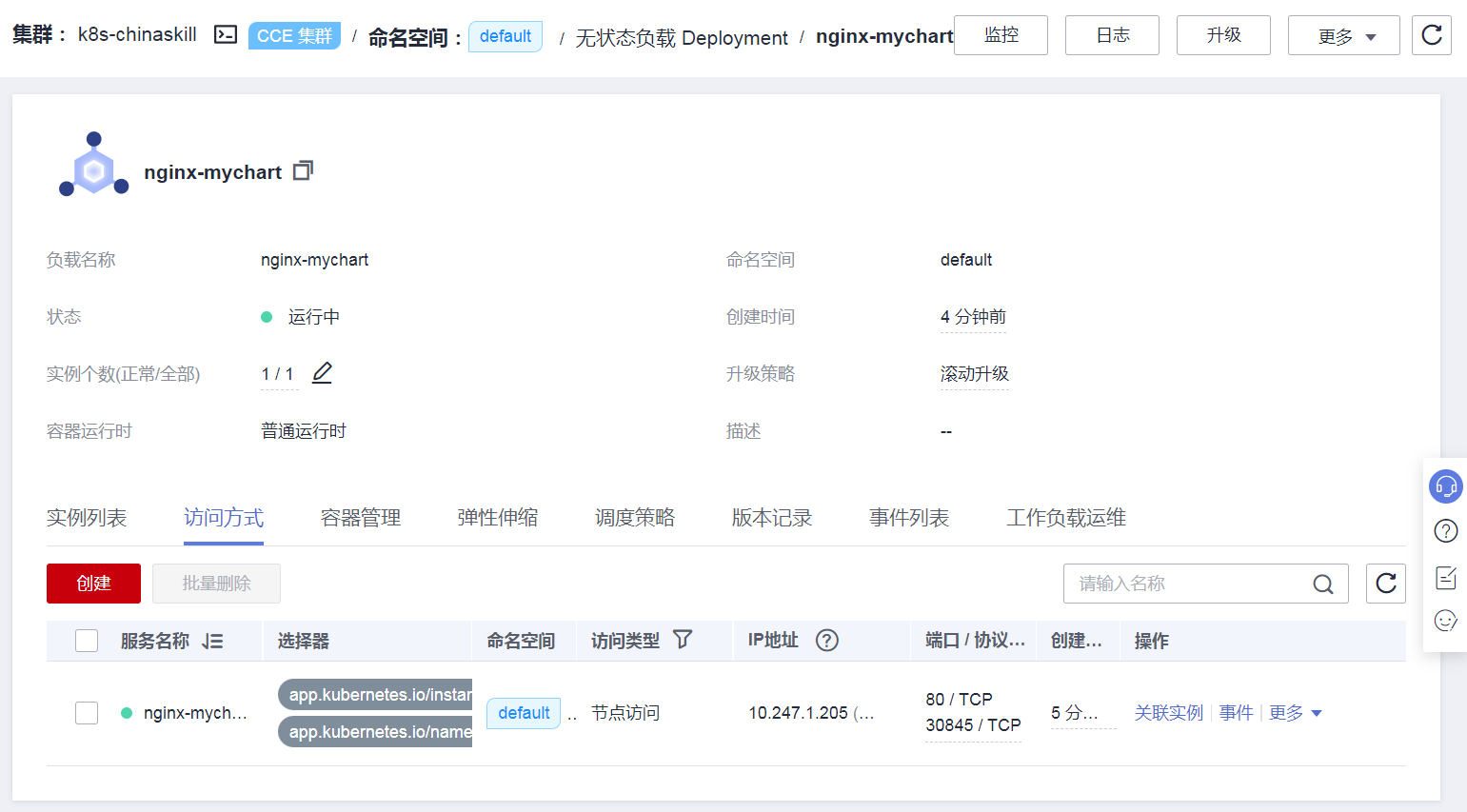
Task: Open the smiley feedback icon on sidebar
Action: [x=1445, y=621]
